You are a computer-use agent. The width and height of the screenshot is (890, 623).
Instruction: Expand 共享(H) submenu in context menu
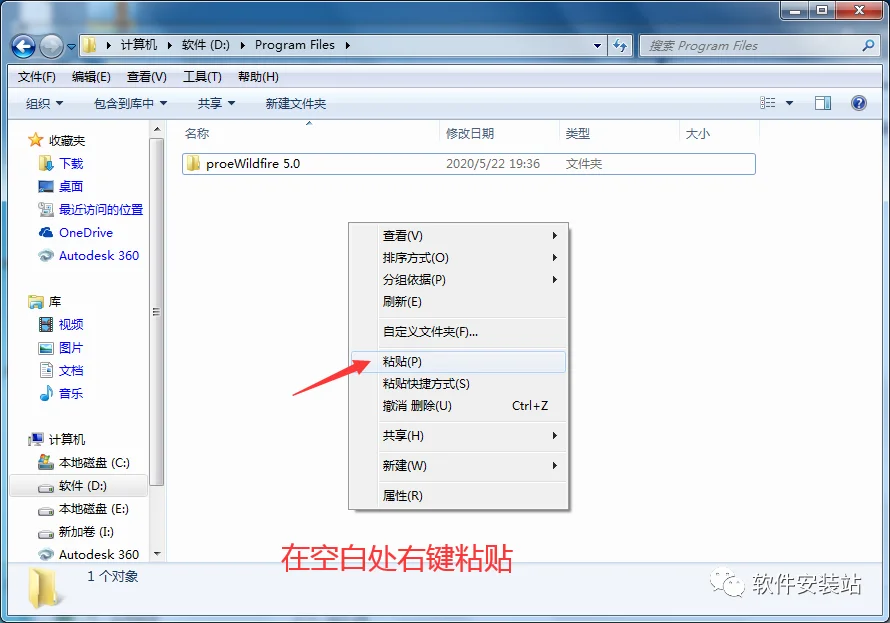pyautogui.click(x=459, y=436)
